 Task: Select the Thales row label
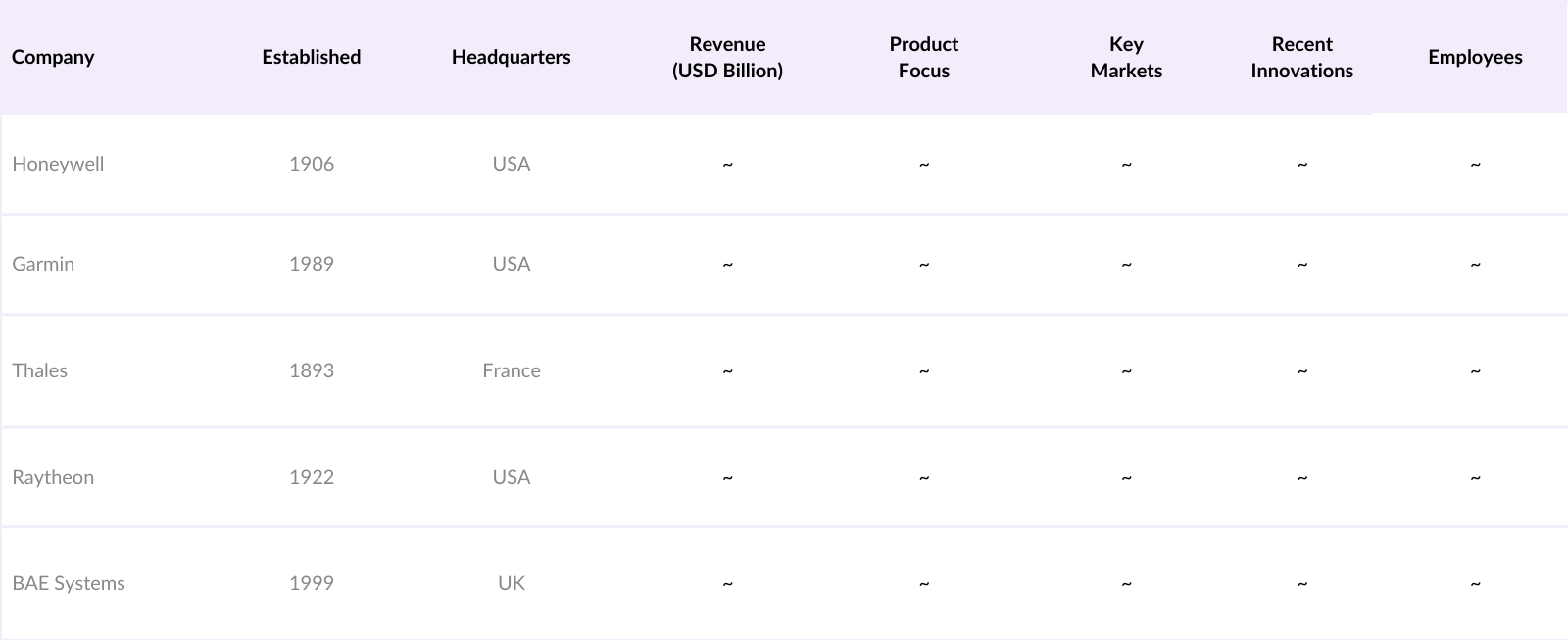pos(40,370)
